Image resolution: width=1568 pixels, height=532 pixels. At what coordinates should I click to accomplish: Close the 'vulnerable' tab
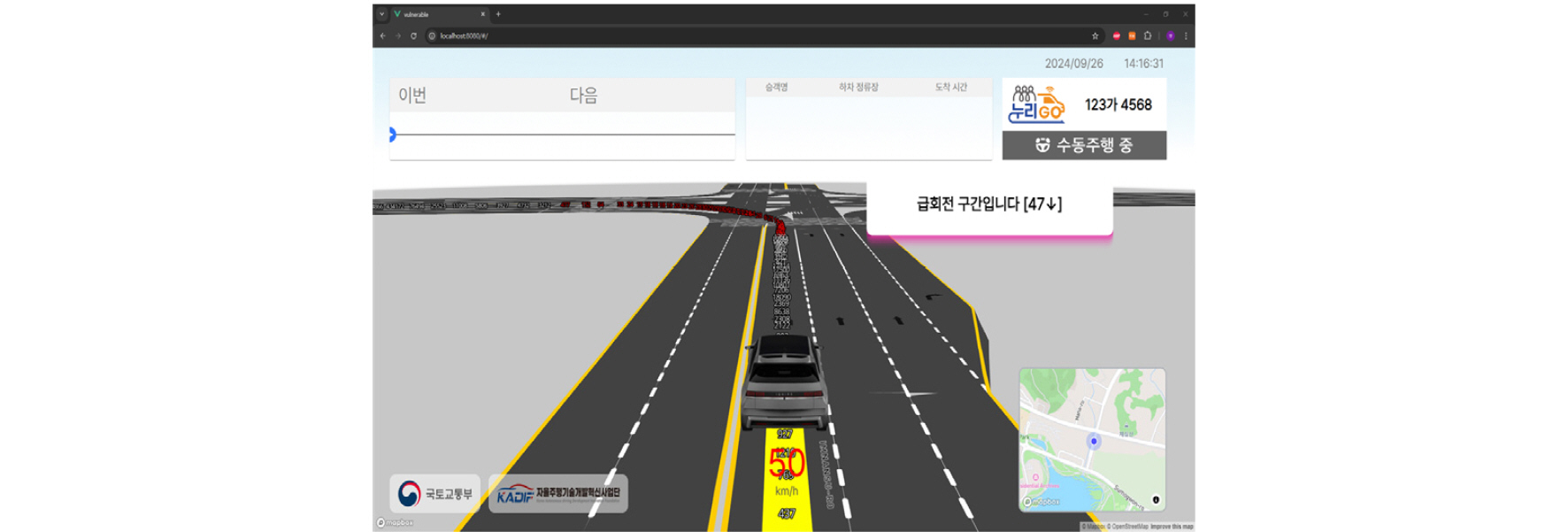click(483, 14)
